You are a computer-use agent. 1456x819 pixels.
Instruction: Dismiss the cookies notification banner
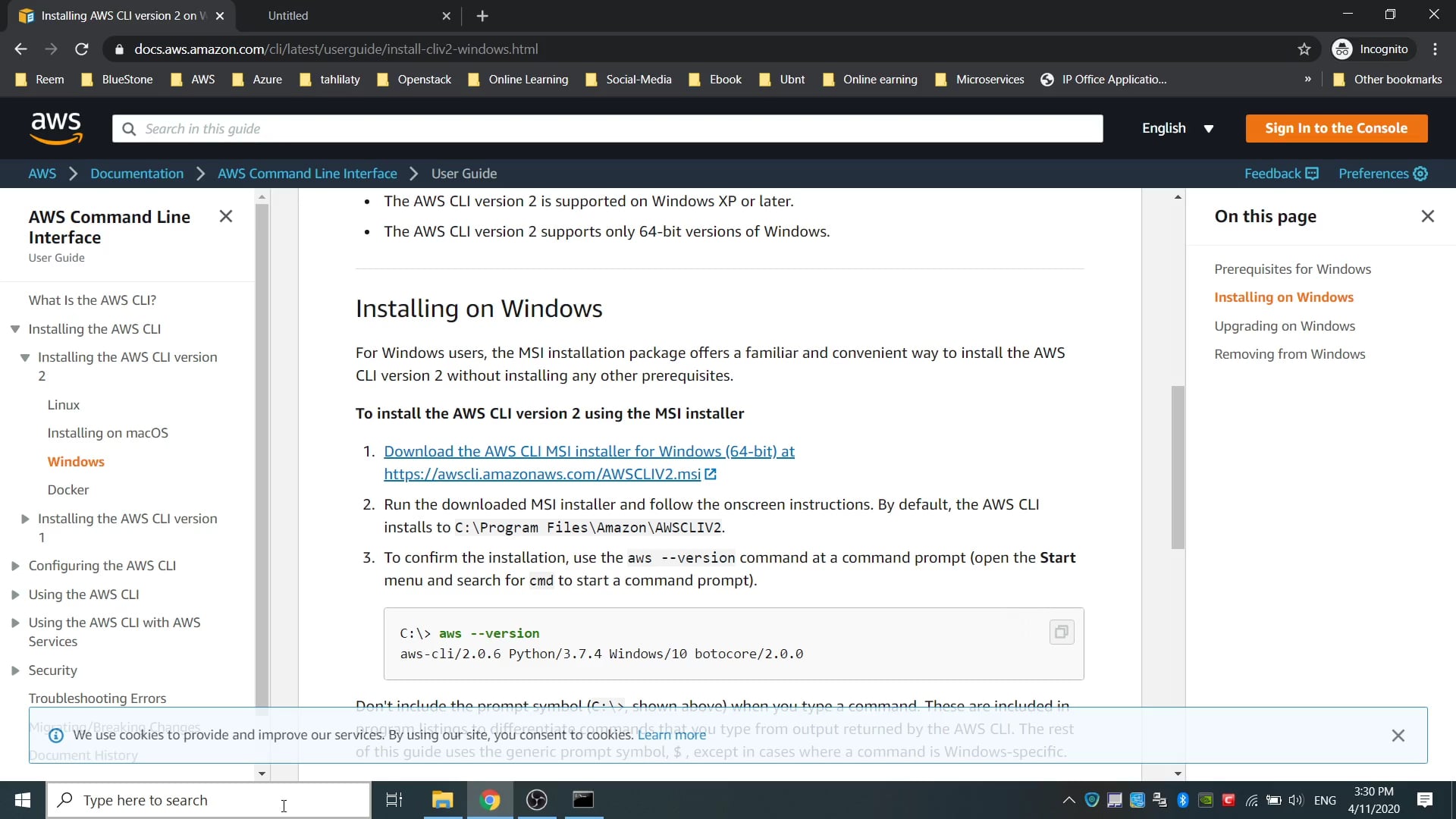click(1398, 735)
